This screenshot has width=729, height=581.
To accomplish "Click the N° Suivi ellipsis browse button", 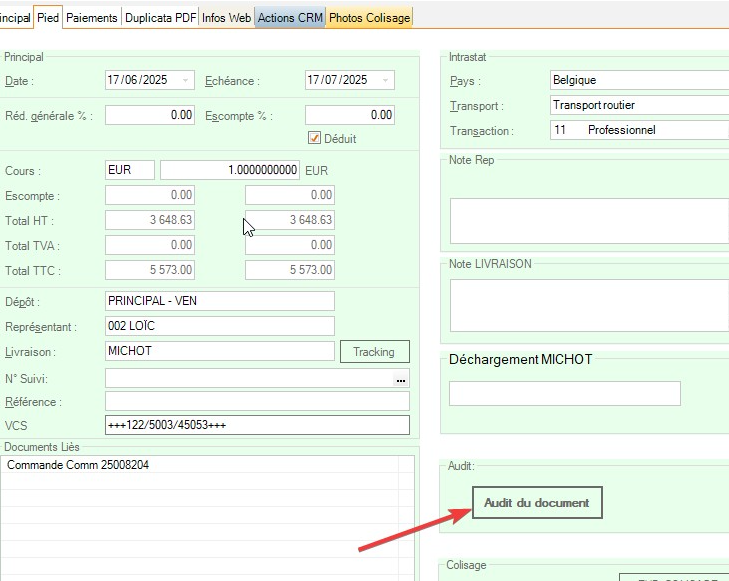I will [401, 380].
